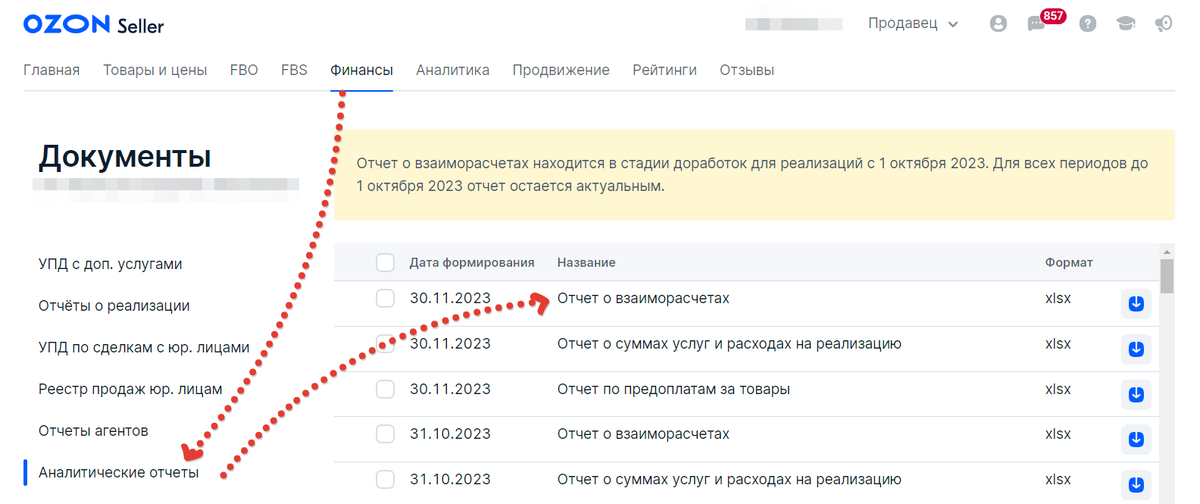The image size is (1200, 504).
Task: Expand the Продавец role dropdown
Action: 913,24
